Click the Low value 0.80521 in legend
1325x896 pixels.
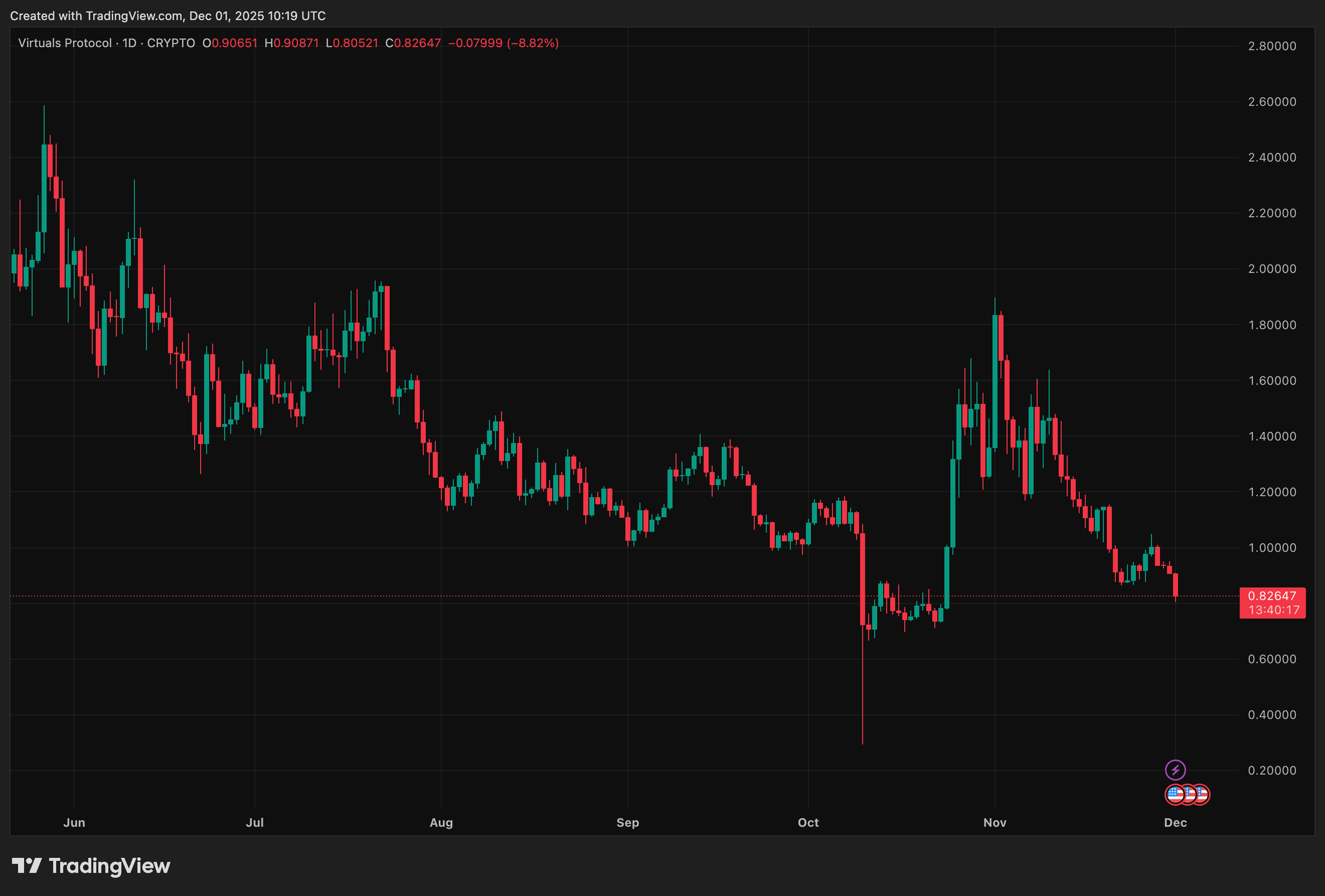click(355, 43)
